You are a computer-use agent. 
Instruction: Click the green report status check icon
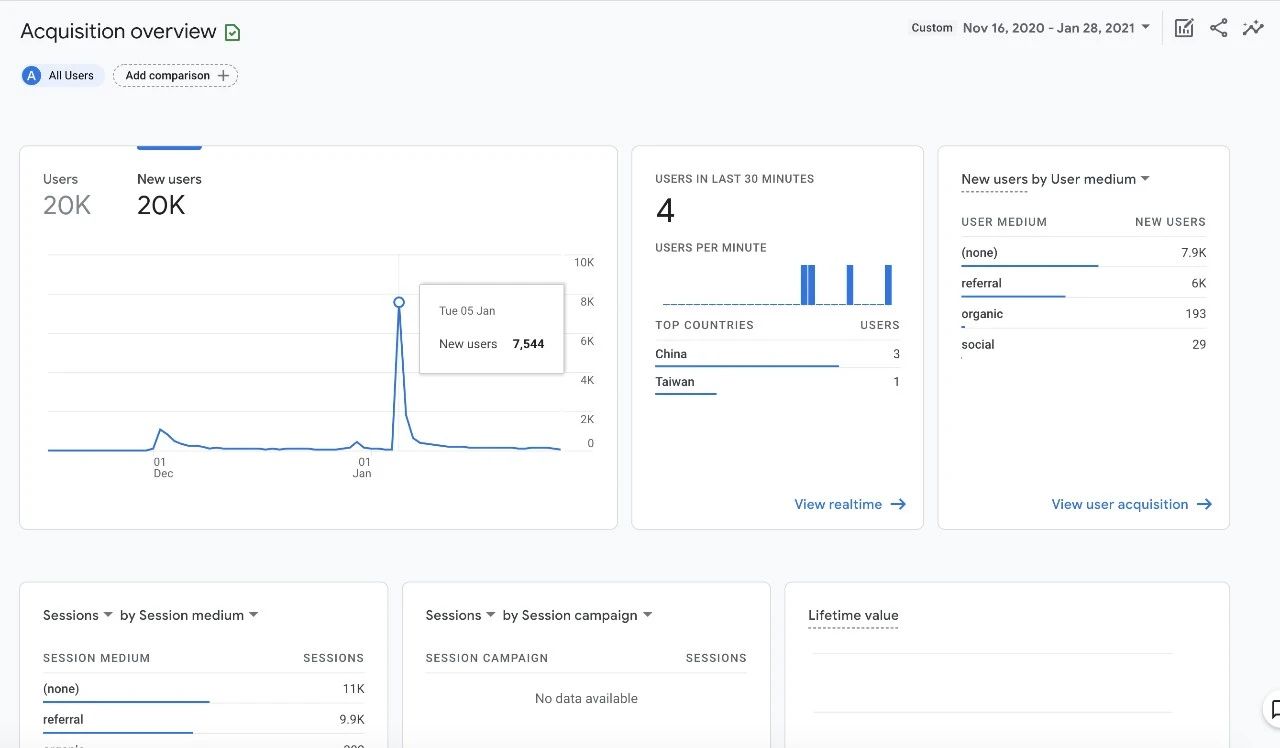232,33
